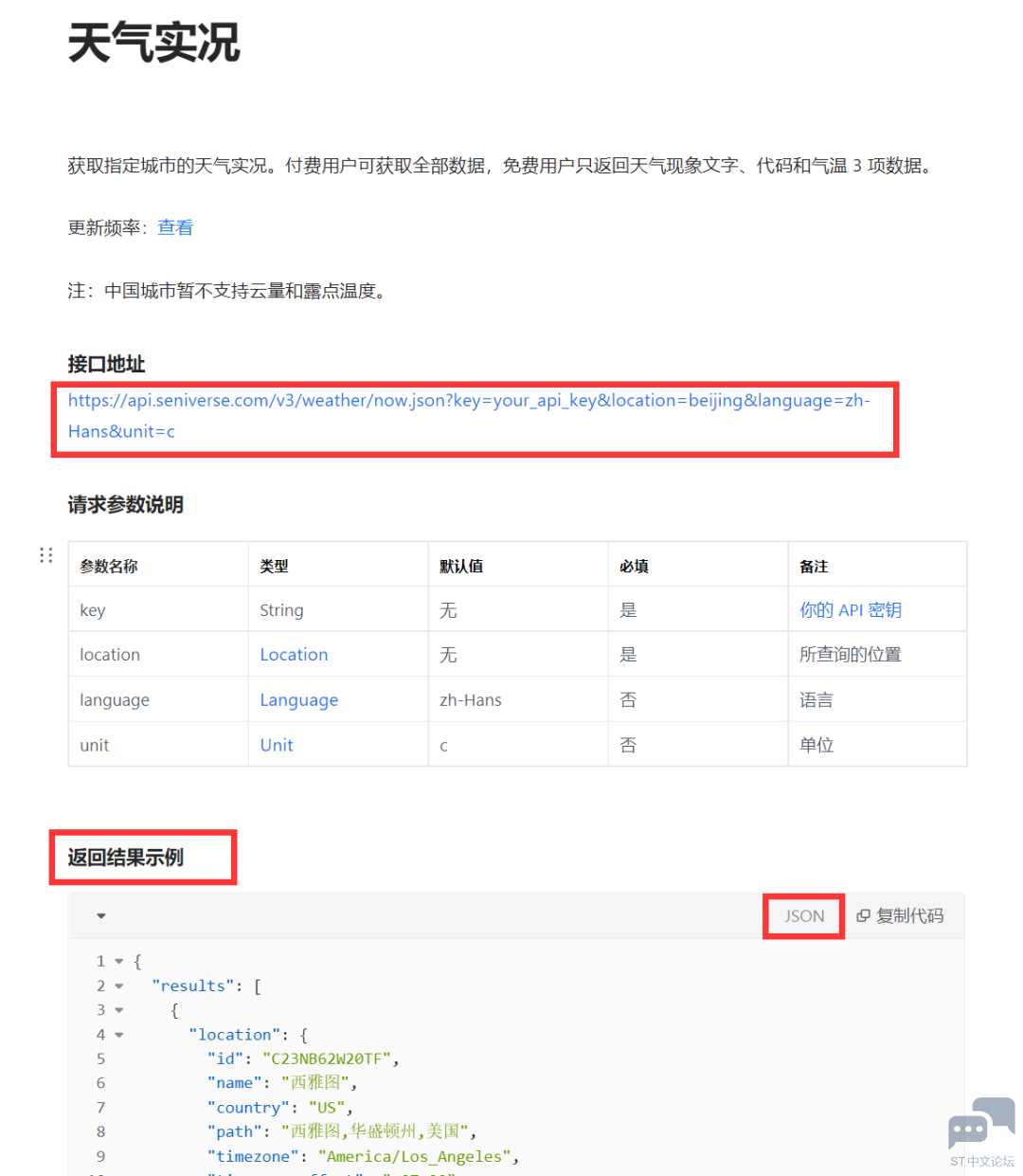
Task: Fold the object at code line 3
Action: (x=119, y=1010)
